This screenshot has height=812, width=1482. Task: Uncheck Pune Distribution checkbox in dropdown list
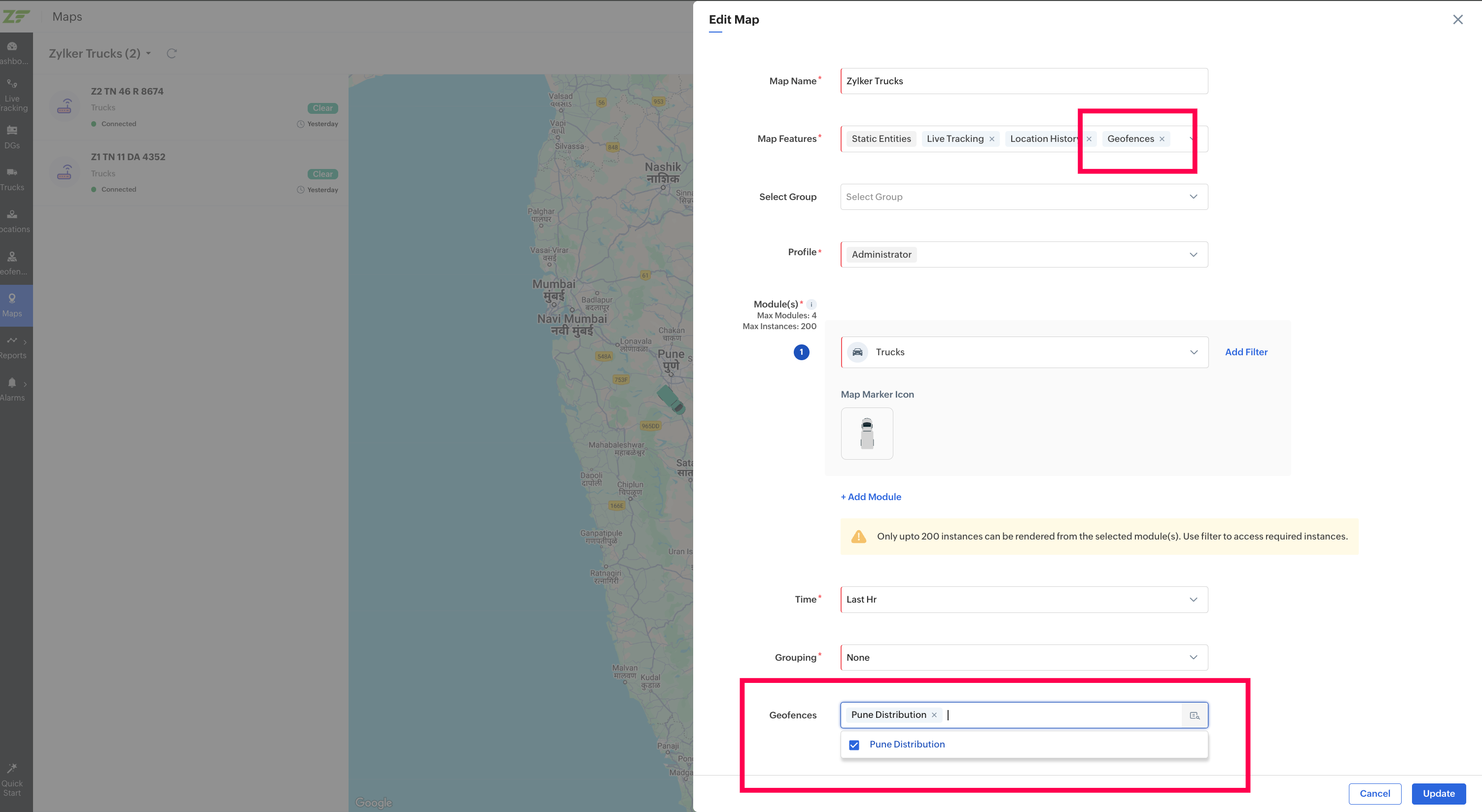(854, 744)
